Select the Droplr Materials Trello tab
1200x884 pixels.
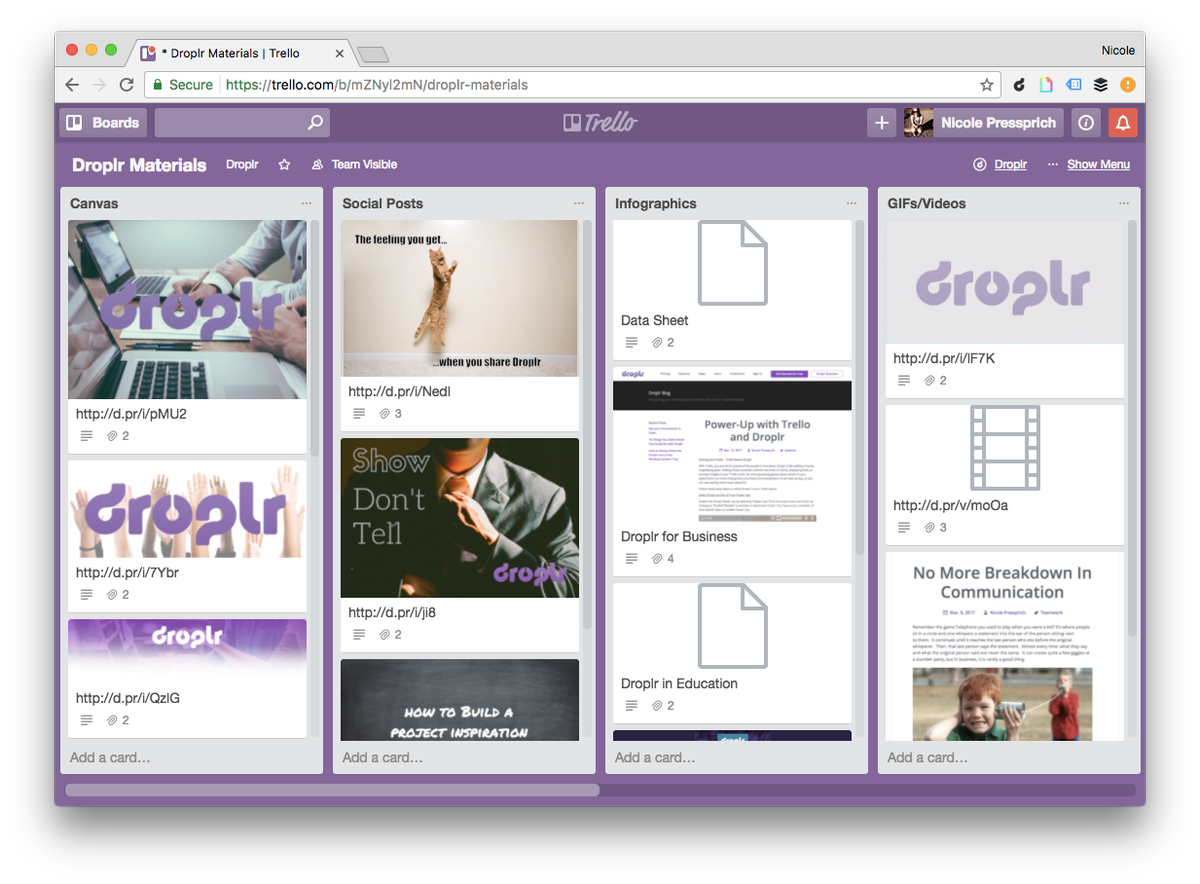coord(244,53)
